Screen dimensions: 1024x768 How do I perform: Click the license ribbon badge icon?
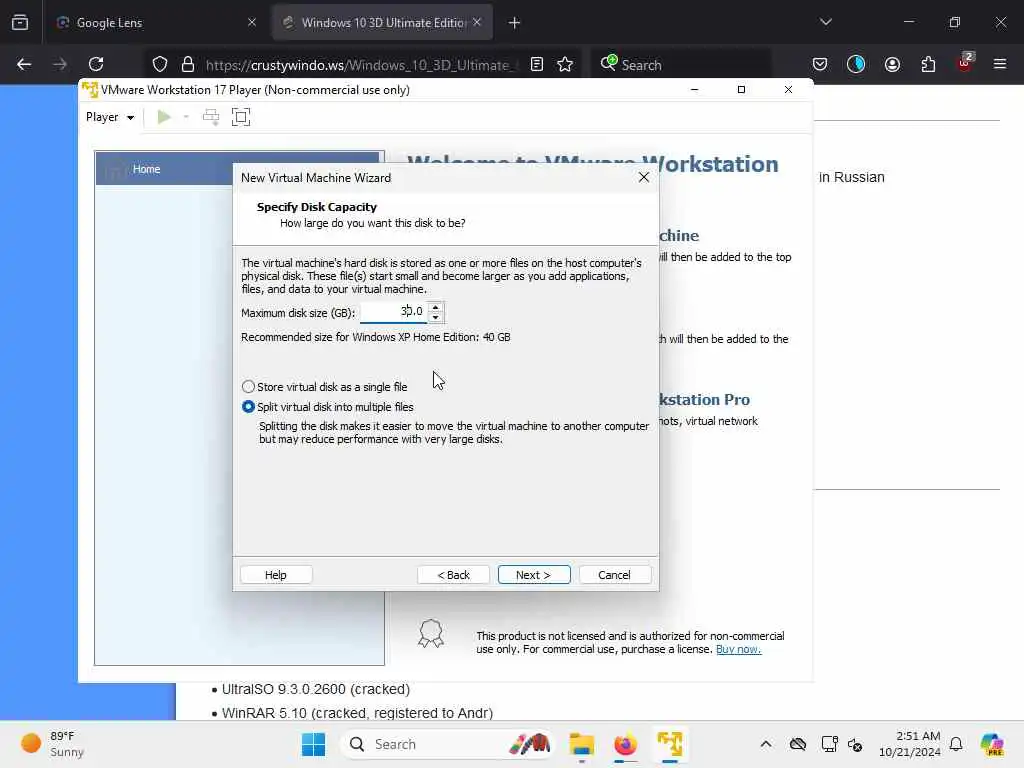click(x=431, y=633)
